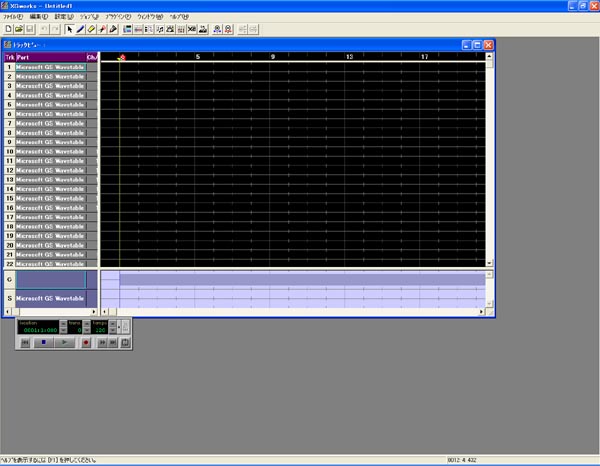The height and width of the screenshot is (466, 600).
Task: Click the Save floppy disk icon
Action: coord(29,29)
